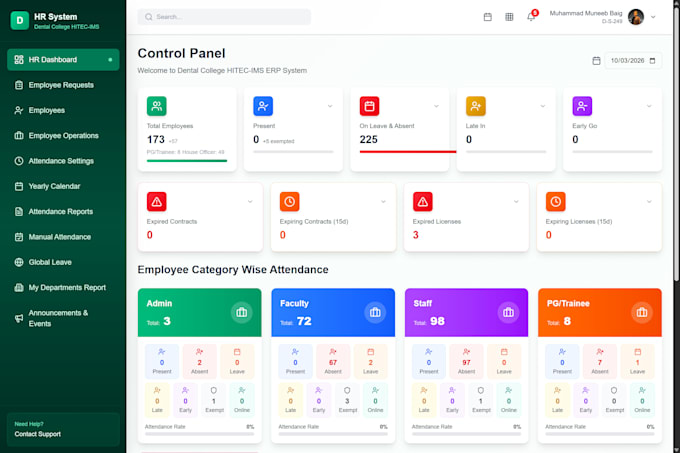This screenshot has height=453, width=680.
Task: Click the Expired Licenses count 3
Action: coord(415,235)
